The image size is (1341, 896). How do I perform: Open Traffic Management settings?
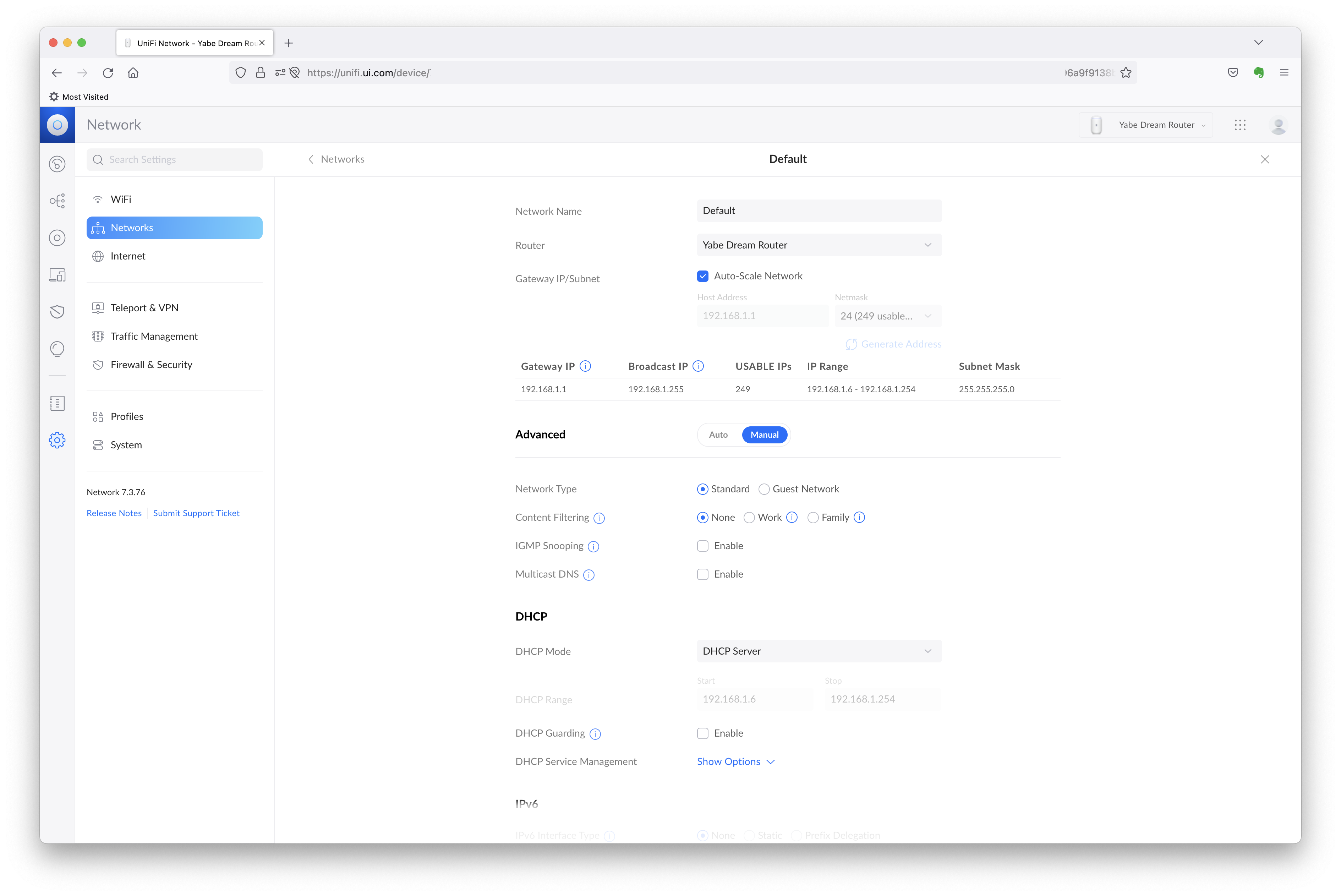174,337
